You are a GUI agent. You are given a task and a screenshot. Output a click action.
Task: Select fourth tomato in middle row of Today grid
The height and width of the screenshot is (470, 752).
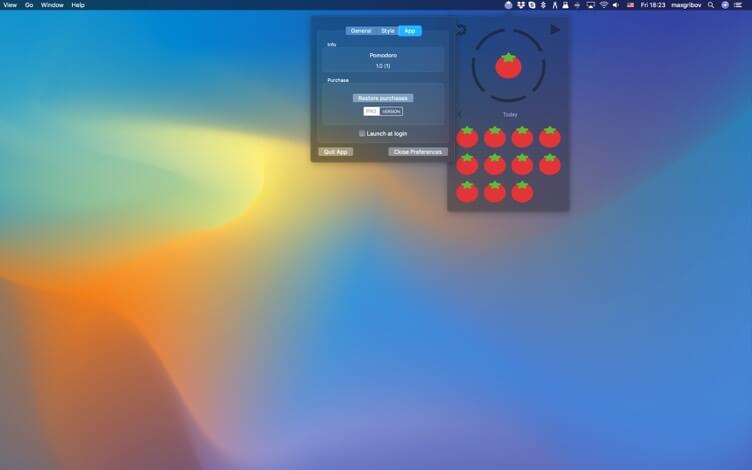pyautogui.click(x=550, y=164)
